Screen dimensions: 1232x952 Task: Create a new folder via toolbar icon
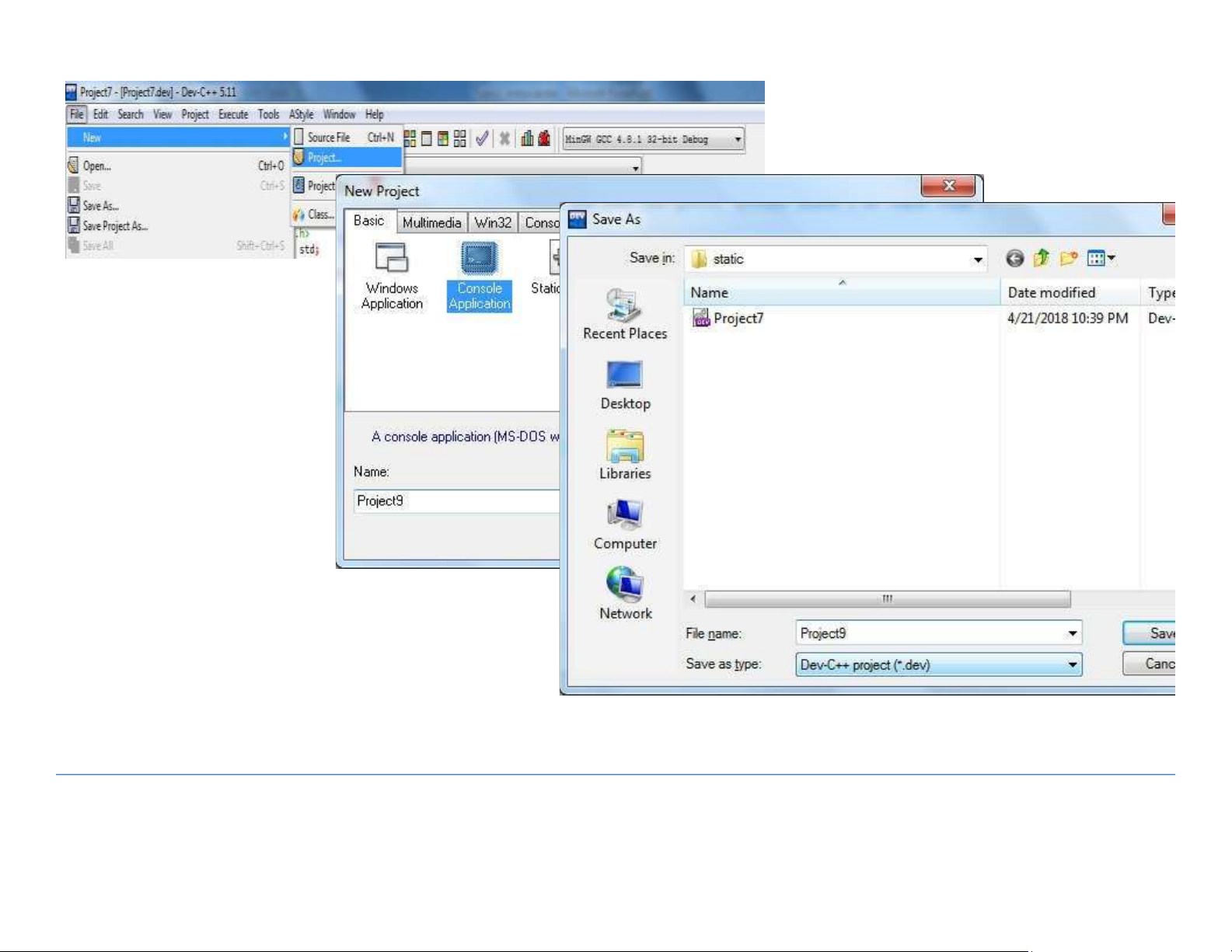pyautogui.click(x=1069, y=259)
